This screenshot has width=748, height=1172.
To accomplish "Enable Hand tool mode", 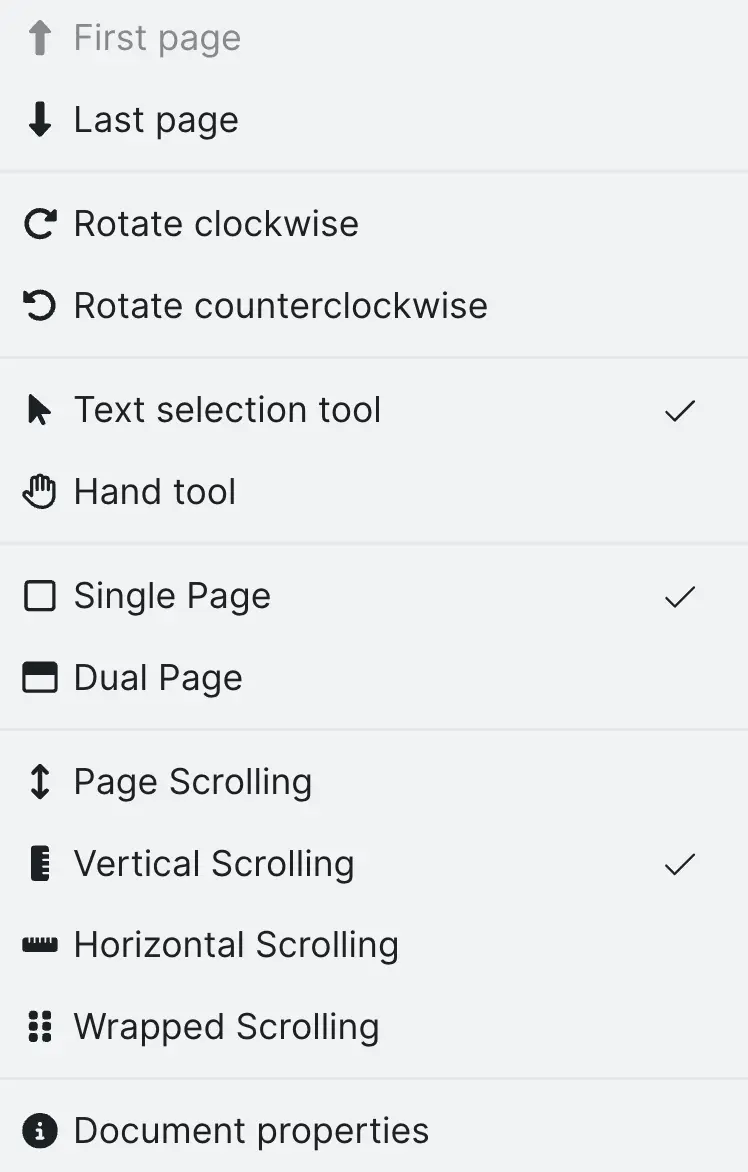I will click(x=155, y=491).
